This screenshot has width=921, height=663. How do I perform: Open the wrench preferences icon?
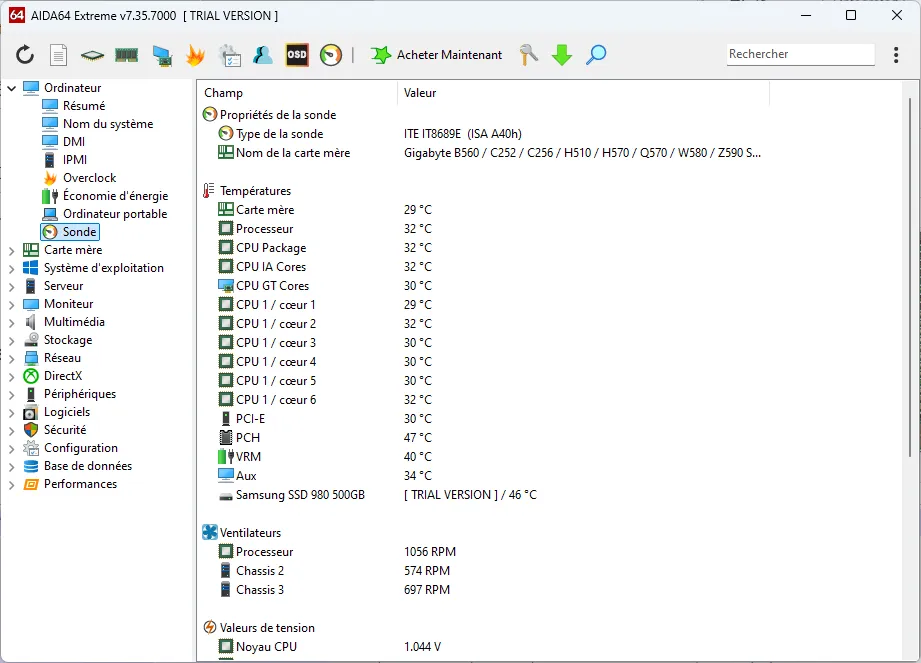pos(529,55)
